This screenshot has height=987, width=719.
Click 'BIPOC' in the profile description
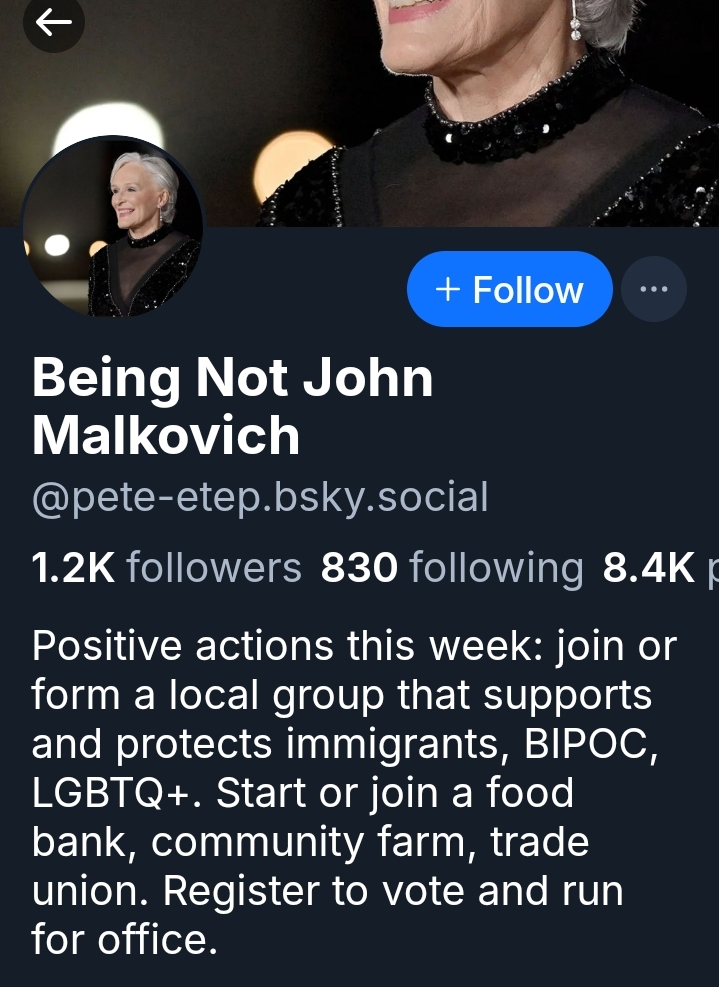coord(594,744)
